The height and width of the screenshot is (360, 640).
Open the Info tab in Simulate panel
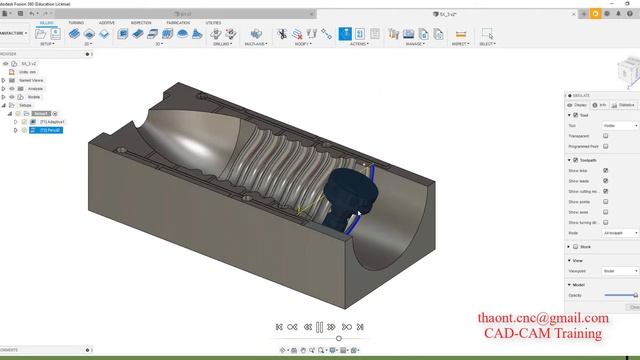600,105
